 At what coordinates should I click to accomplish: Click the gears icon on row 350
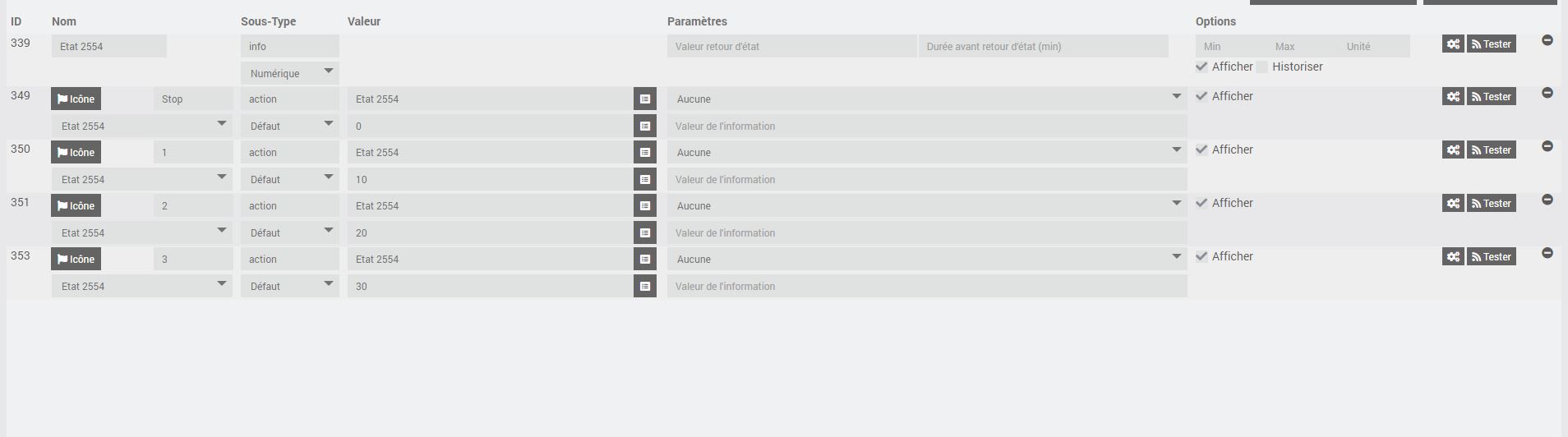click(1453, 150)
